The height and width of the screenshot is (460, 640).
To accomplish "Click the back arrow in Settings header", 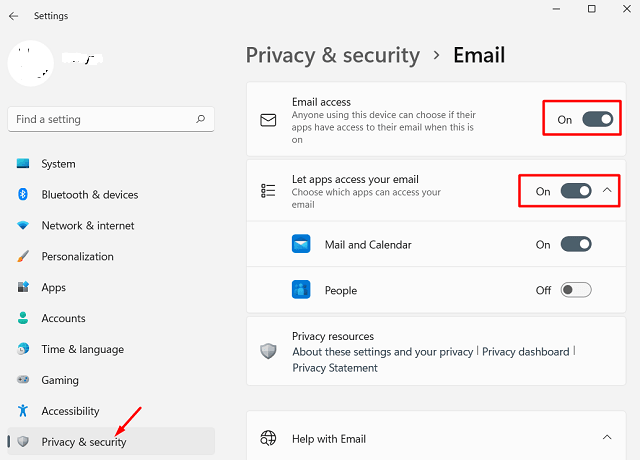I will [13, 16].
